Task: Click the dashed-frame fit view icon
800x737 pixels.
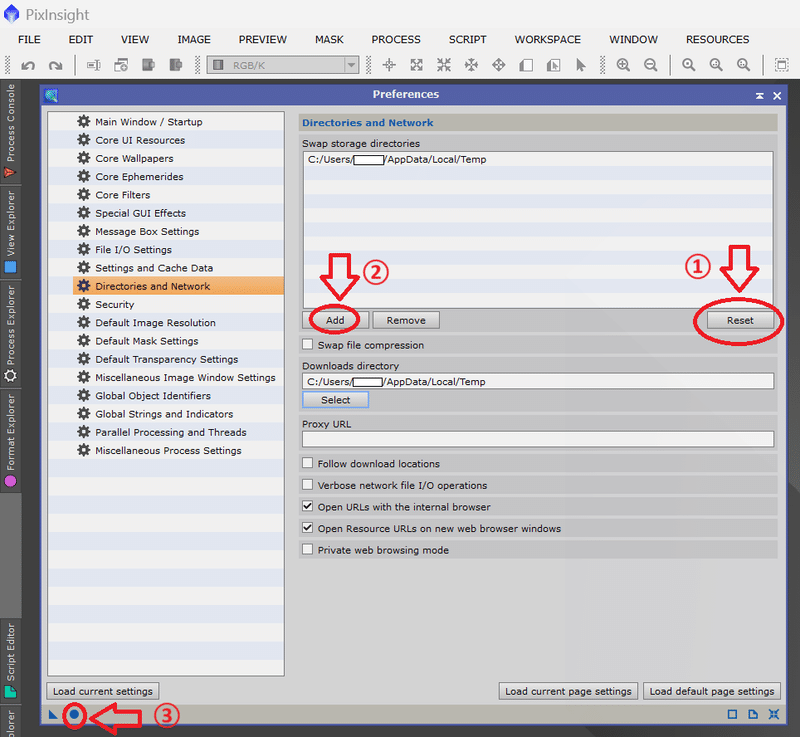Action: [781, 65]
